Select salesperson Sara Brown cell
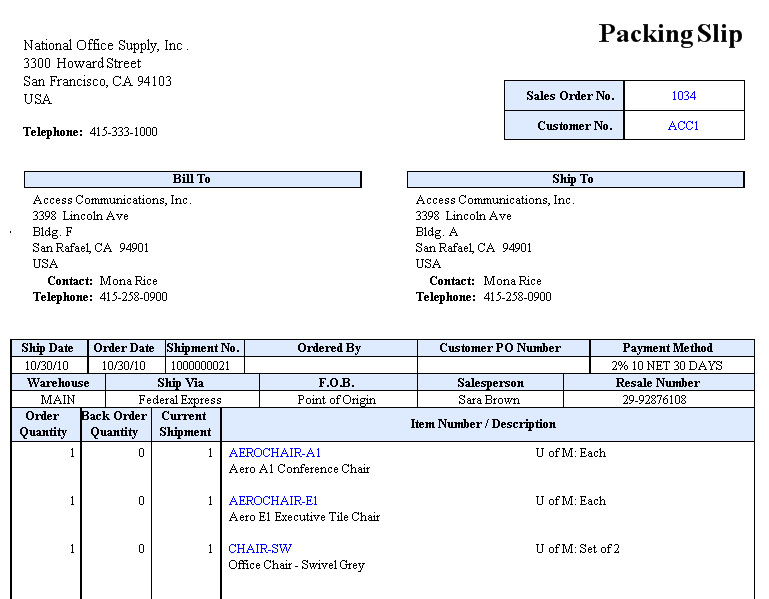 (x=489, y=400)
